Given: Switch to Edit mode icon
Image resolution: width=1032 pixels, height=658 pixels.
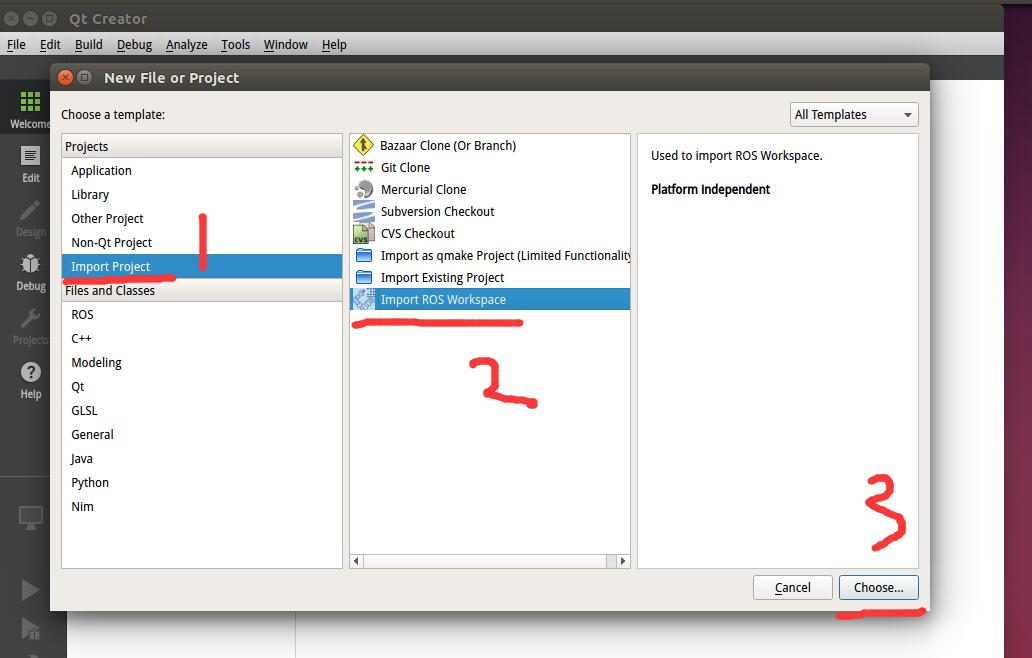Looking at the screenshot, I should pyautogui.click(x=30, y=157).
